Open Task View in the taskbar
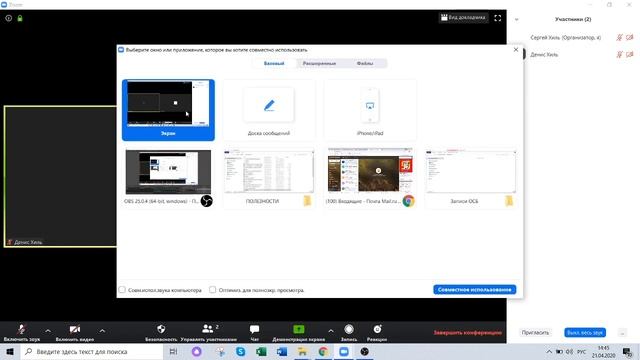Screen dimensions: 640x360 173,351
